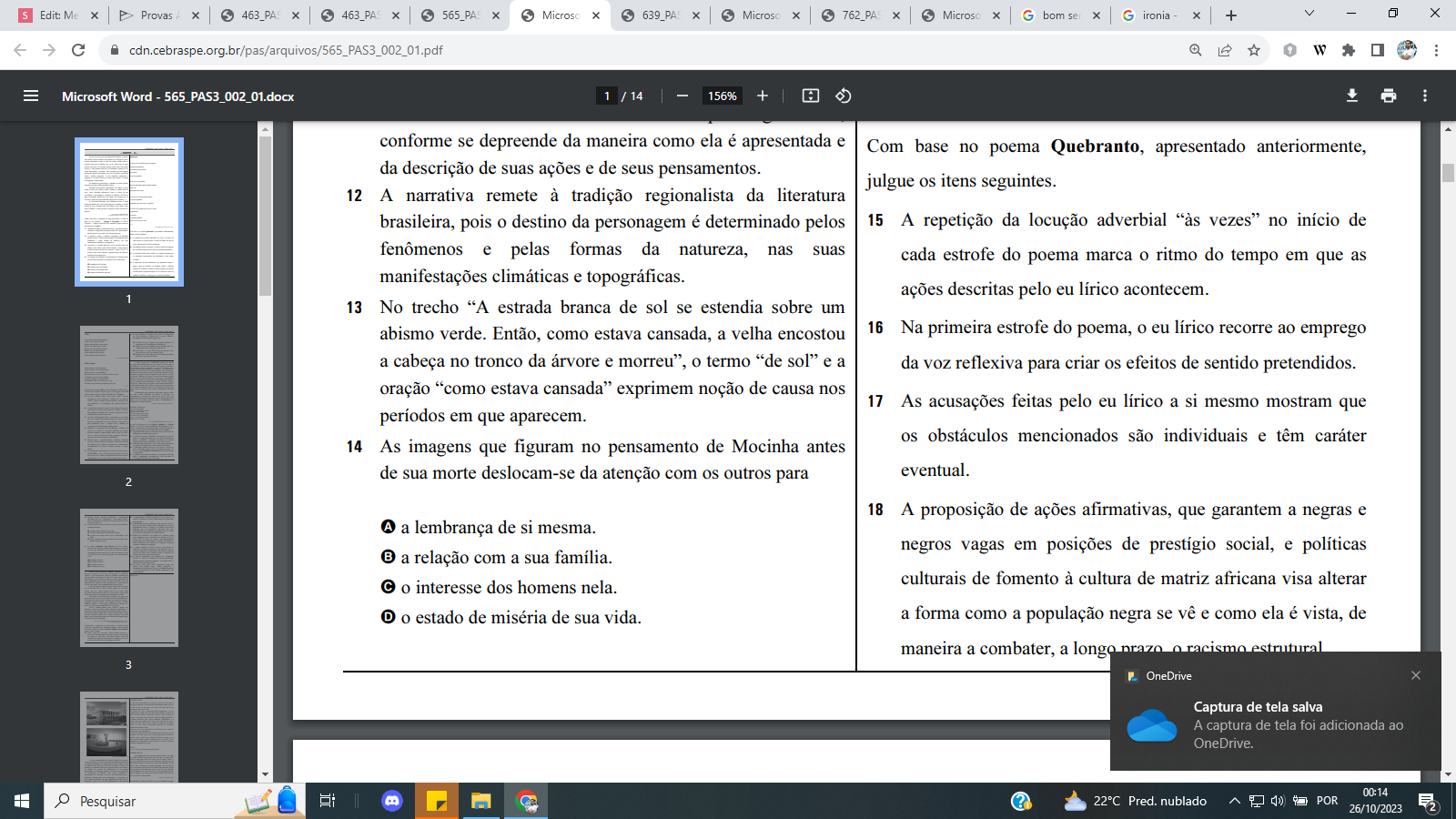The image size is (1456, 819).
Task: Open weather widget '22°C Pred. nublado'
Action: point(1136,801)
